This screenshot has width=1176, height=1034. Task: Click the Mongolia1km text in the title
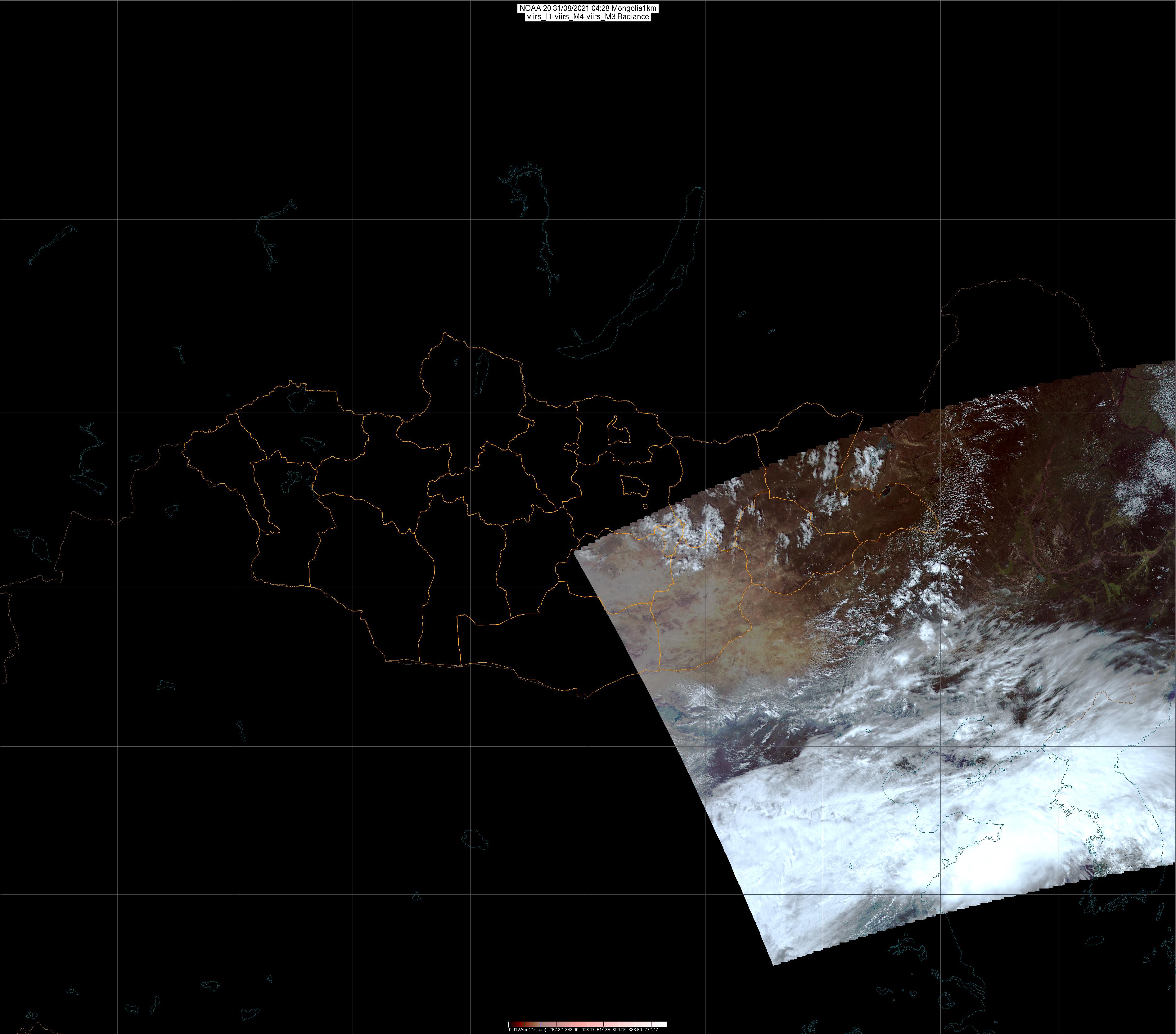(x=633, y=9)
